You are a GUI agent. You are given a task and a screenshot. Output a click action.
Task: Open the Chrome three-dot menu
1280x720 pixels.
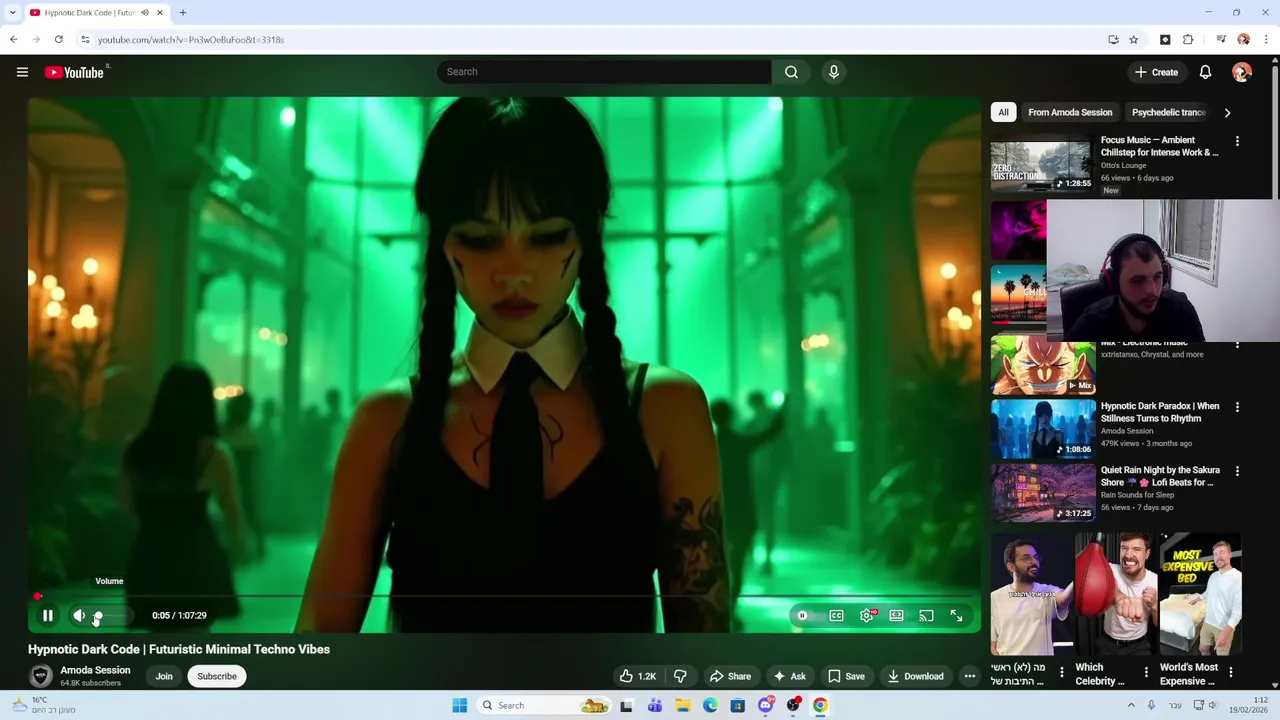click(x=1266, y=39)
